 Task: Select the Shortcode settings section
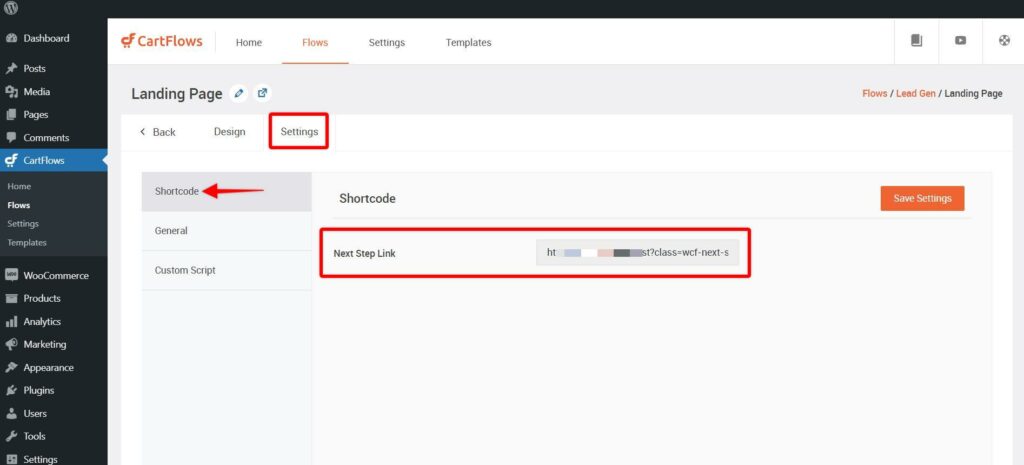point(227,191)
